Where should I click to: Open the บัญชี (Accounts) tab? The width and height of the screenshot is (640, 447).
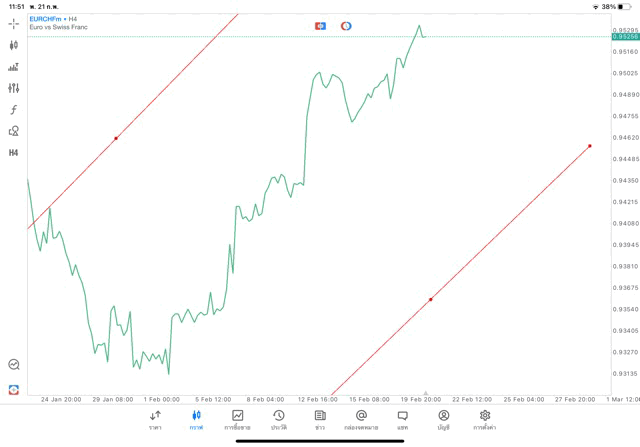tap(443, 419)
